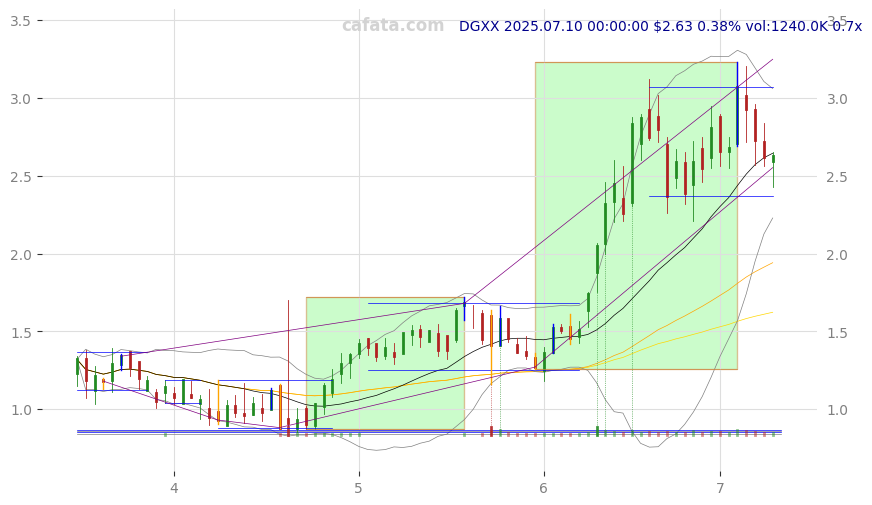Click the DGXX chart title text

[x=660, y=26]
